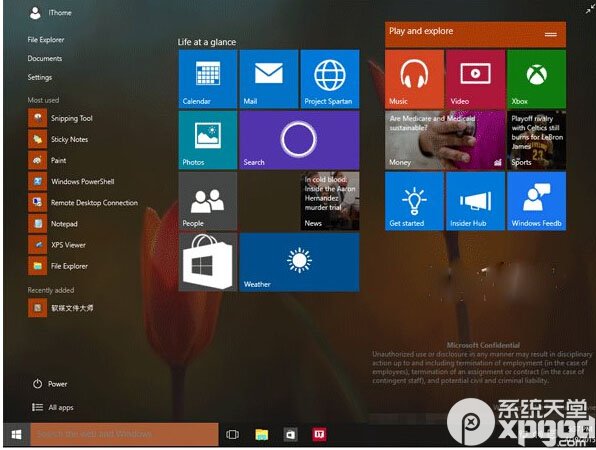
Task: Open the Documents link
Action: click(x=44, y=59)
